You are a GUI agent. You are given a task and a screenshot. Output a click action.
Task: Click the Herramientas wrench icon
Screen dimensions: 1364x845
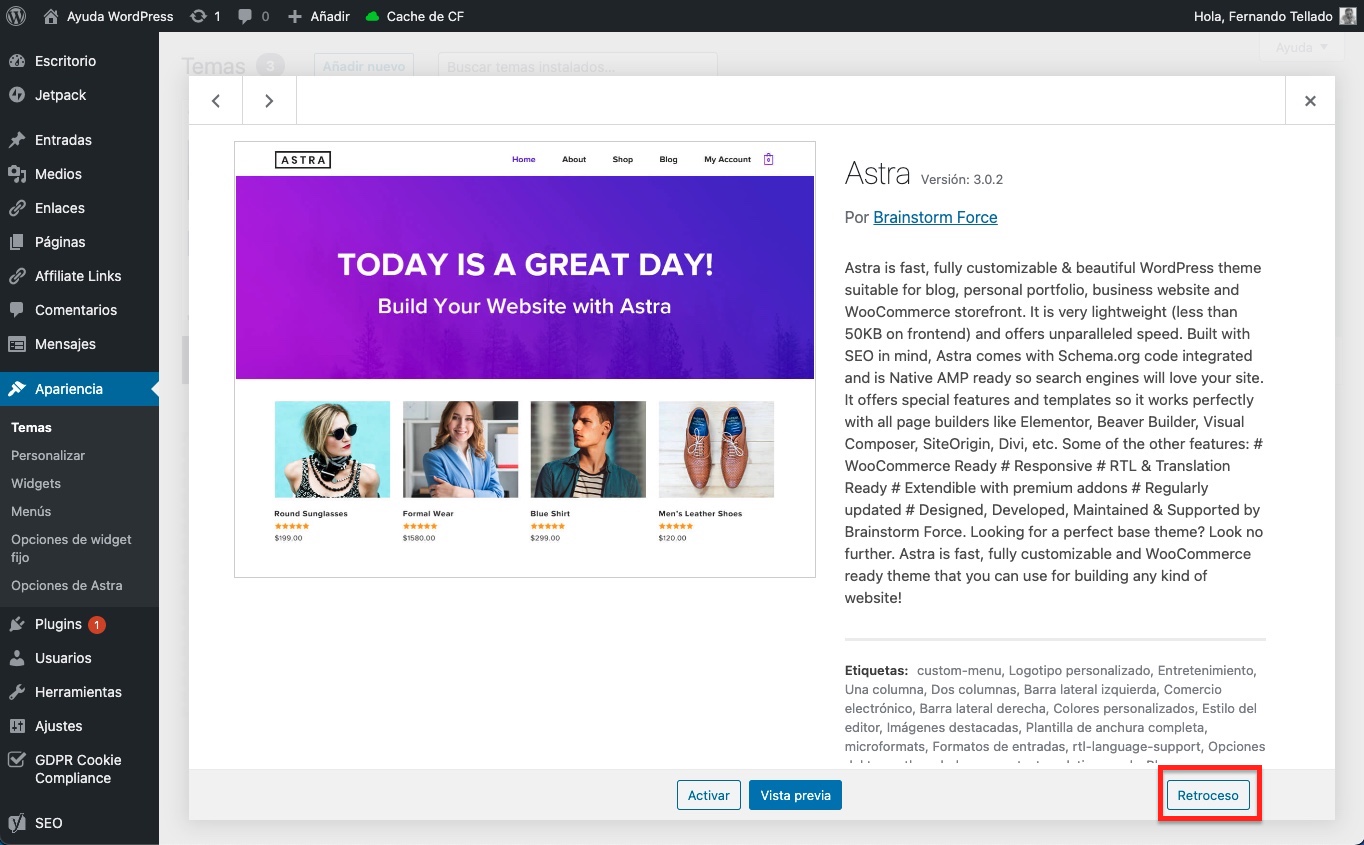point(17,692)
